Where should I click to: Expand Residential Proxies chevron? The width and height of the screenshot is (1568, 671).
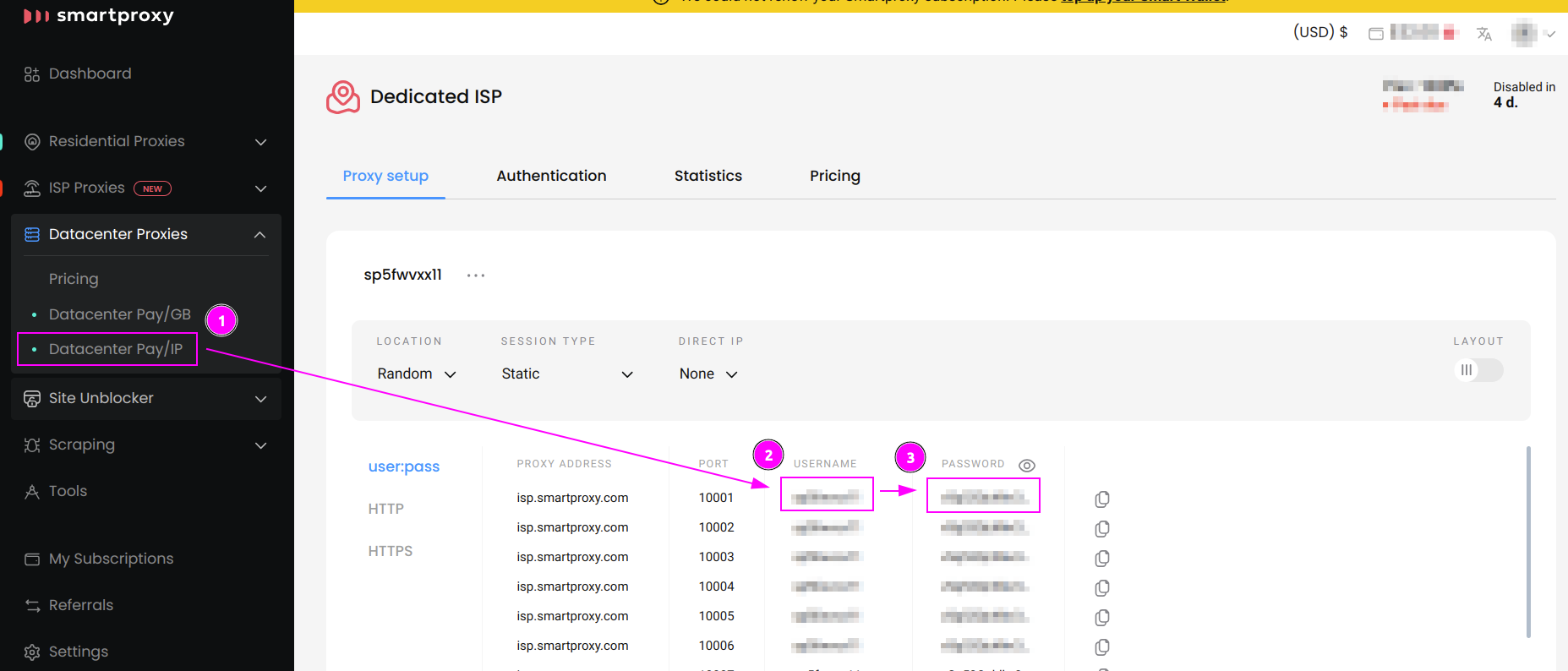pyautogui.click(x=261, y=142)
